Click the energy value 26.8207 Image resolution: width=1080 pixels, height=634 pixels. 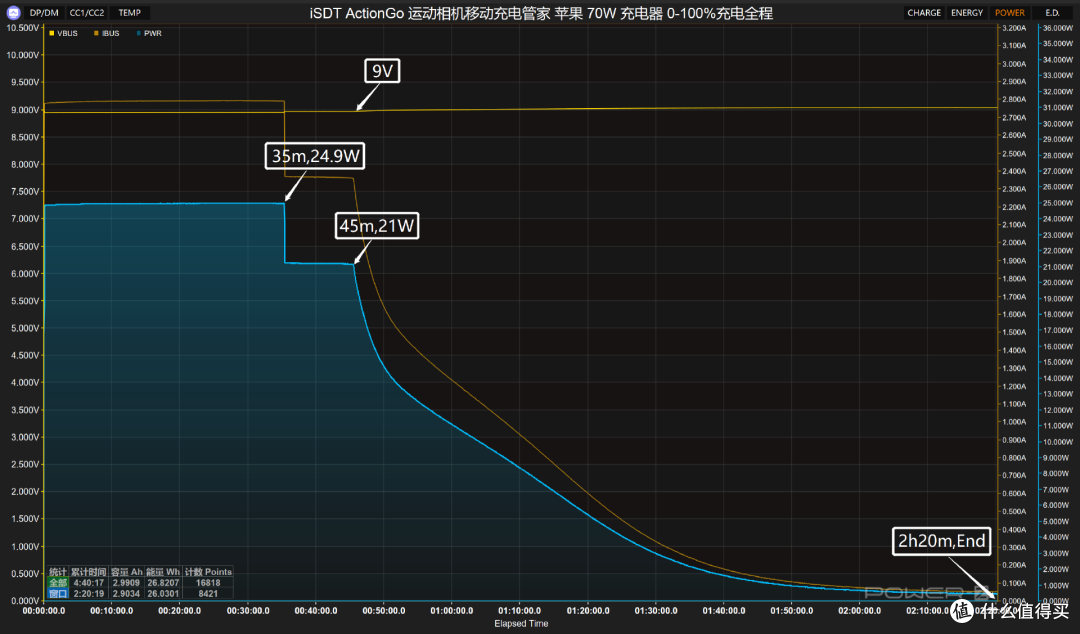[x=163, y=583]
